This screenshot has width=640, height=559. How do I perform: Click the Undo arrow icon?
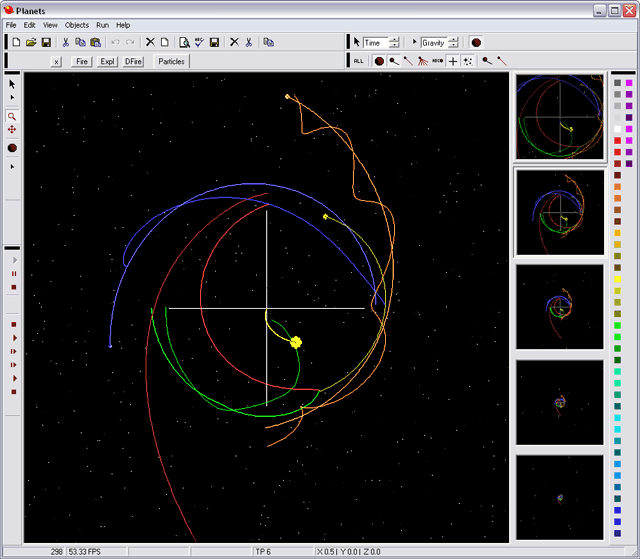click(x=116, y=42)
